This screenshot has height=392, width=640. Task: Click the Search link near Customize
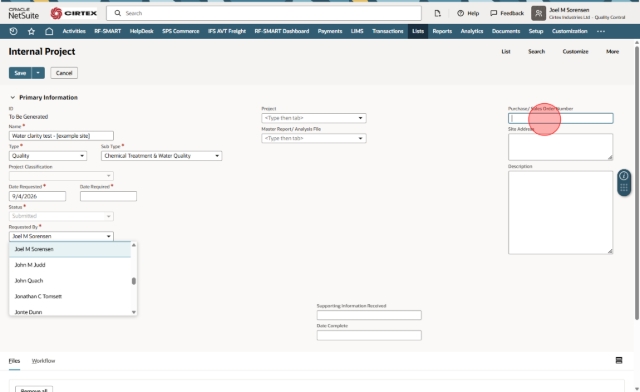(x=536, y=51)
